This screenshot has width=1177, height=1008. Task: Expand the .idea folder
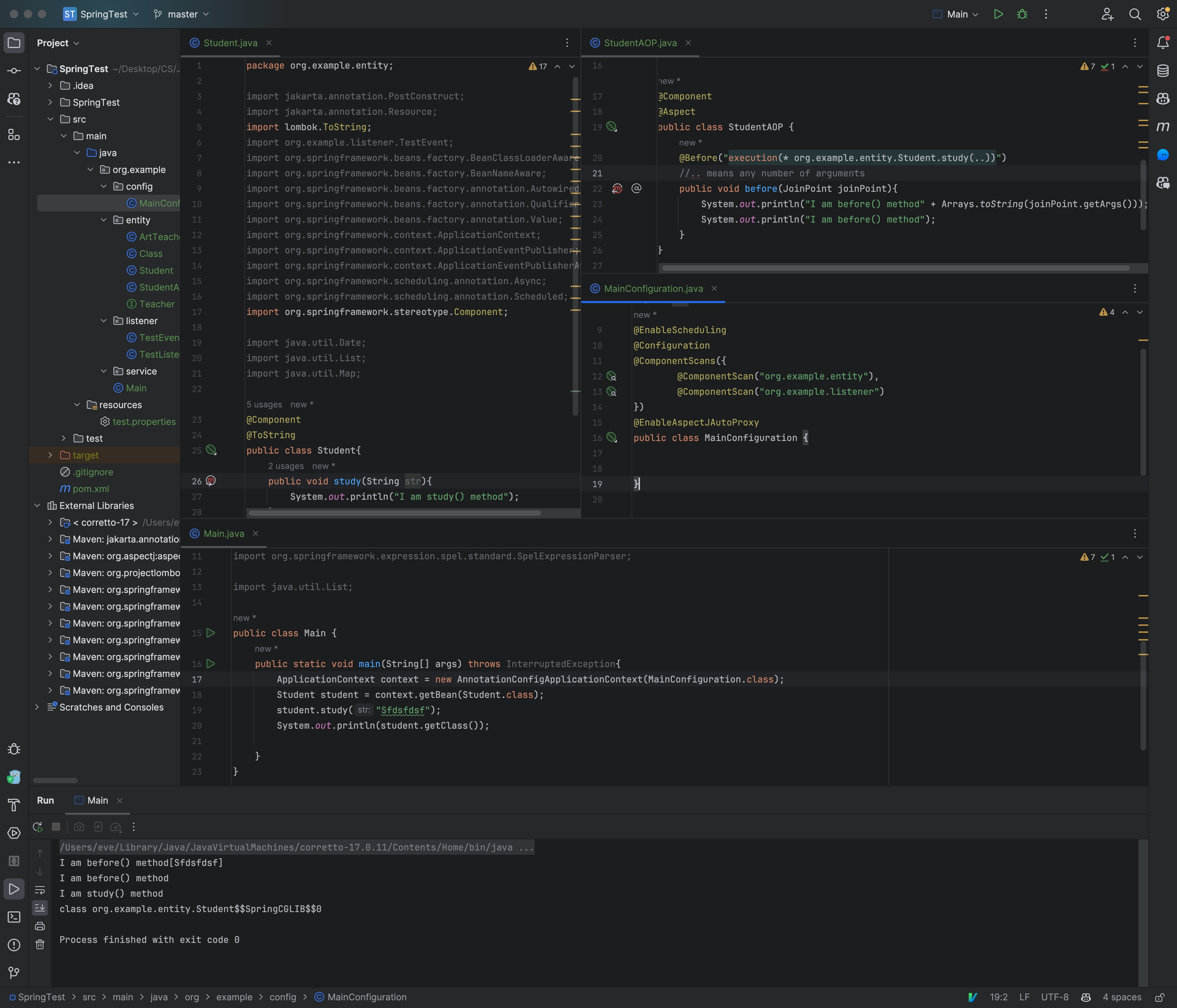50,86
